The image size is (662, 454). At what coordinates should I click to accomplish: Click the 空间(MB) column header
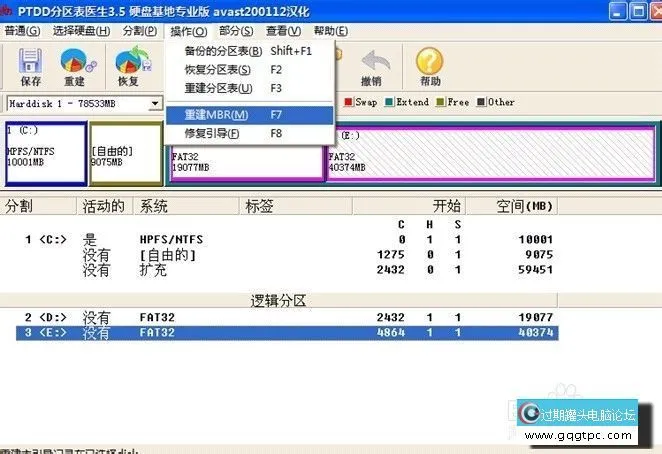(x=512, y=206)
